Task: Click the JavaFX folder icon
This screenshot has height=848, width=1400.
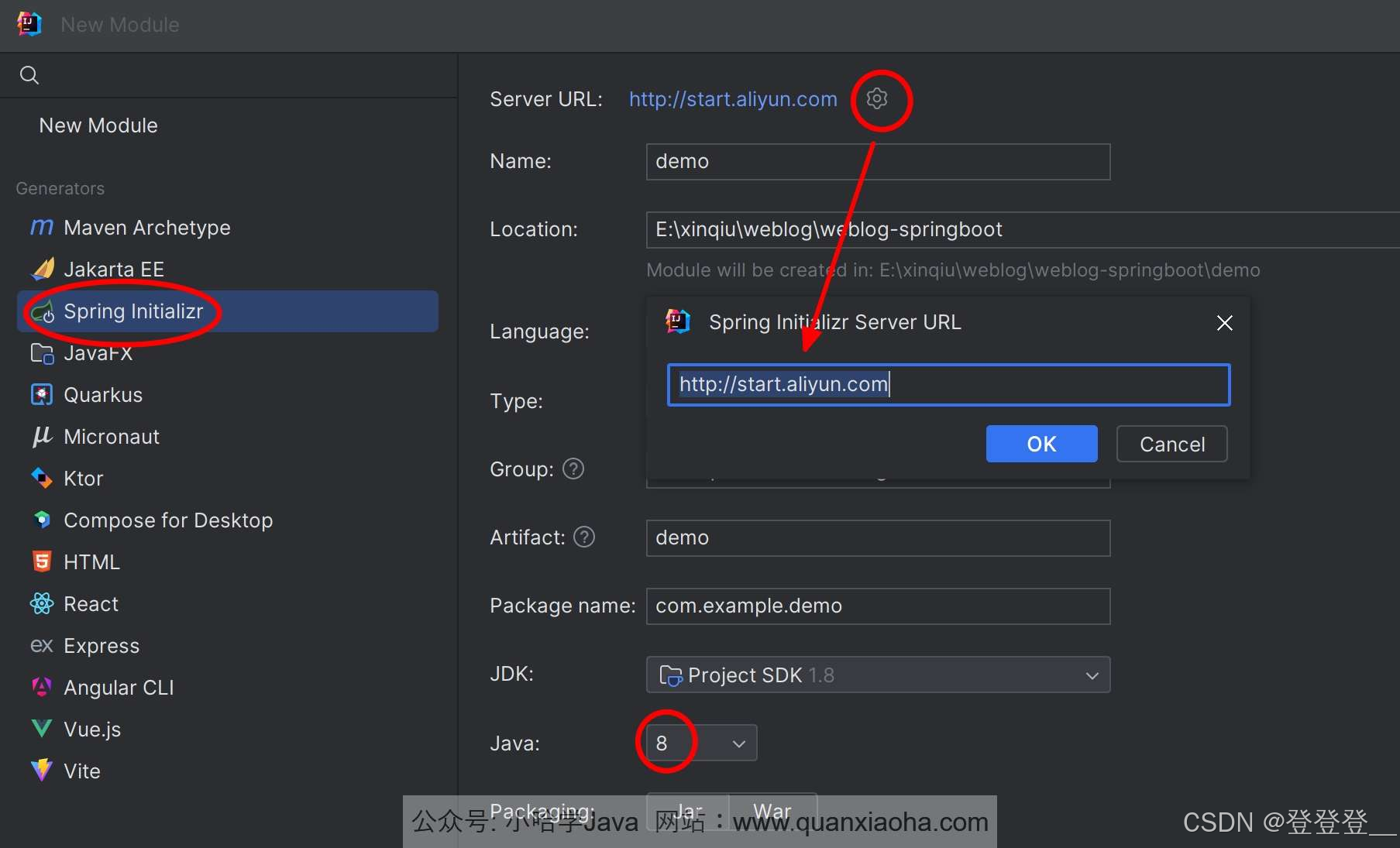Action: point(42,353)
